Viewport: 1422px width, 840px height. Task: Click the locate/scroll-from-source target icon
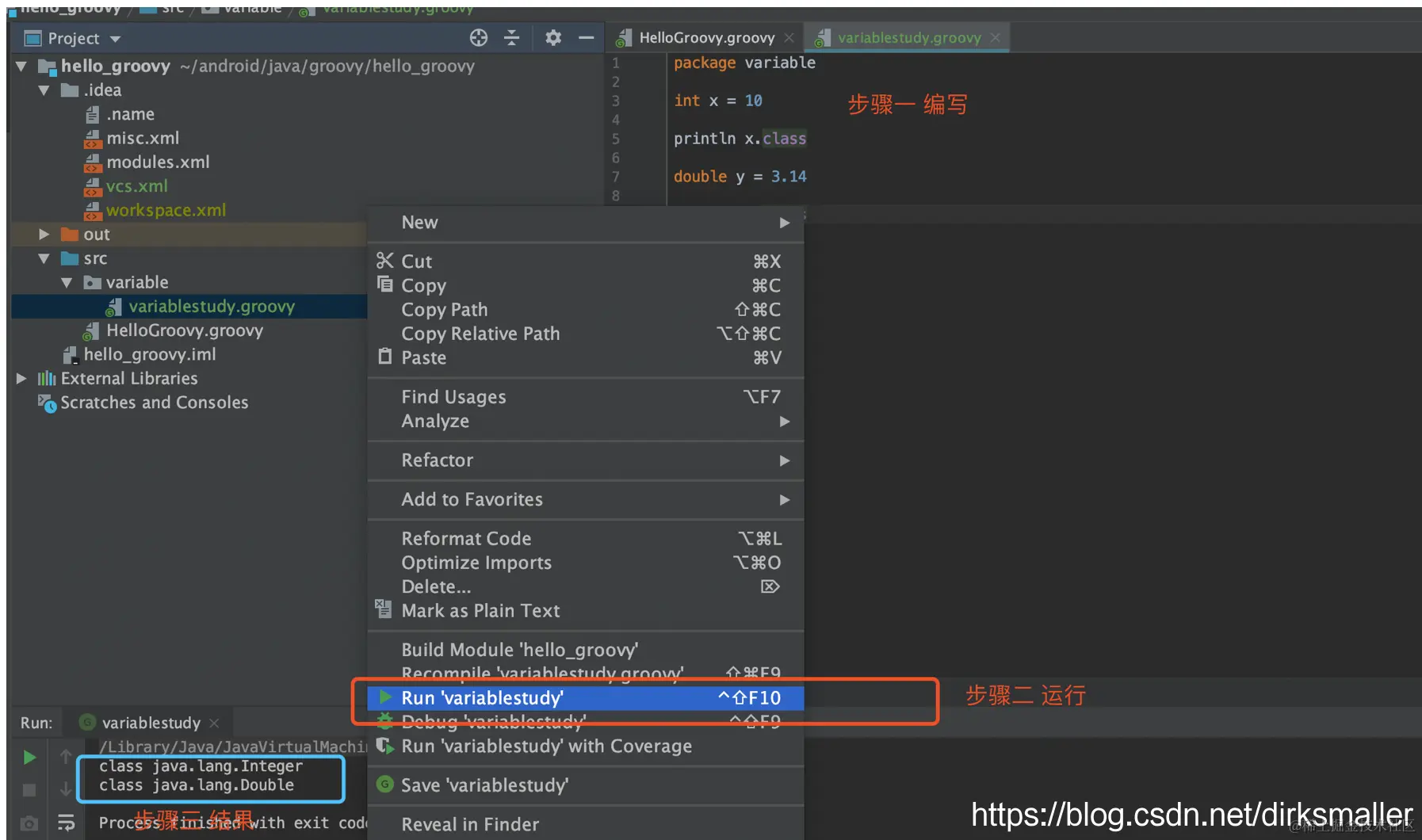478,38
